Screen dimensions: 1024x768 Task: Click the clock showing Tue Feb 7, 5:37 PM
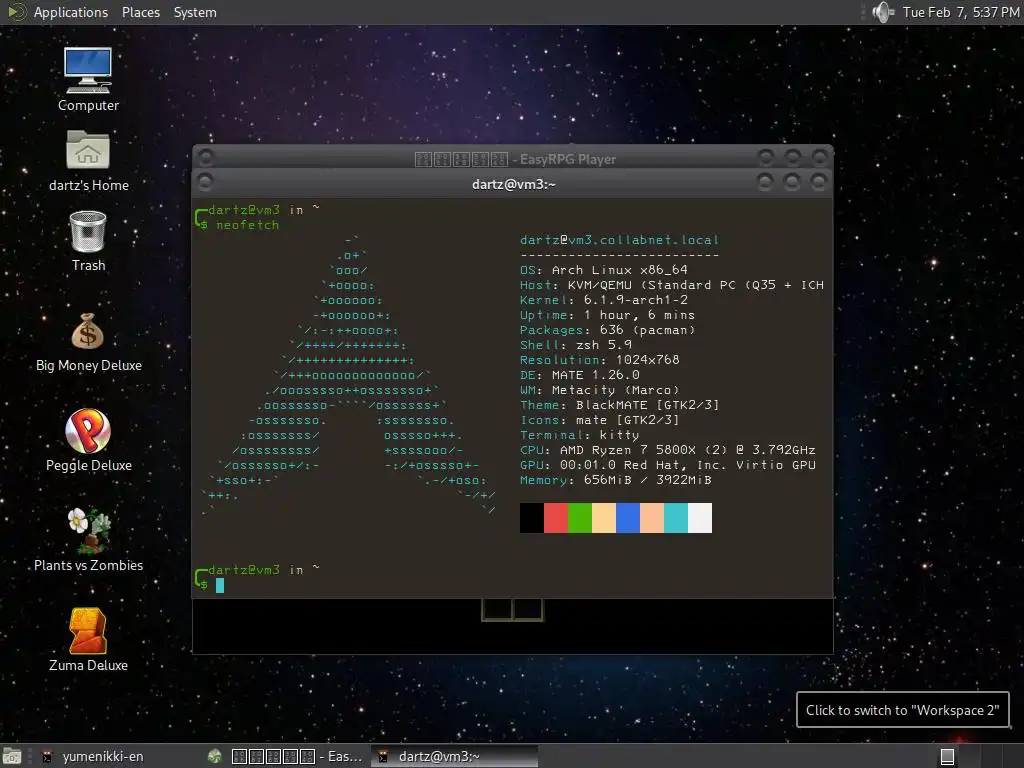[961, 12]
